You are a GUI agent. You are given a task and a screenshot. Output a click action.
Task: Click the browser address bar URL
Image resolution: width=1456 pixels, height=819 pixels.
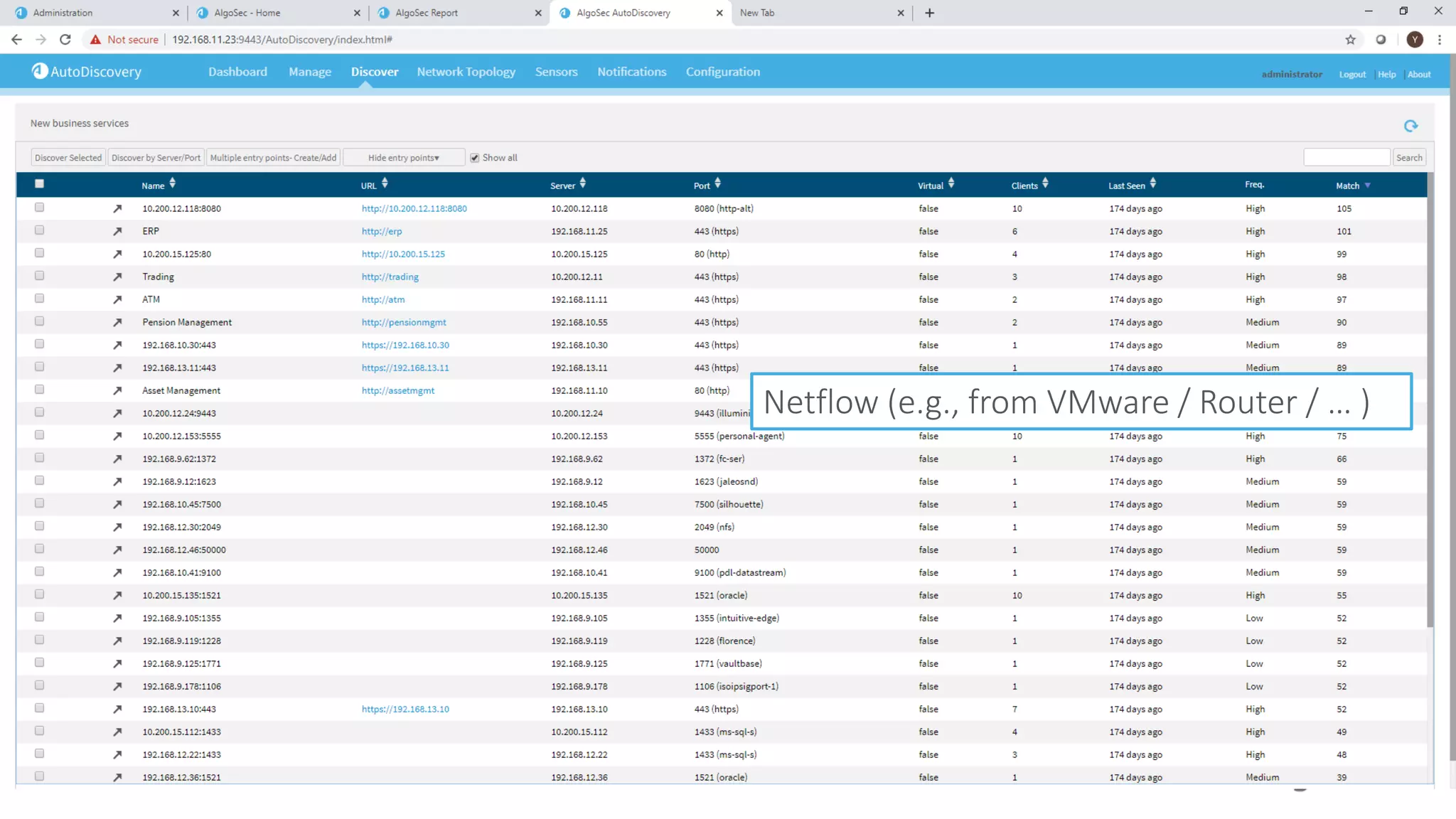282,39
